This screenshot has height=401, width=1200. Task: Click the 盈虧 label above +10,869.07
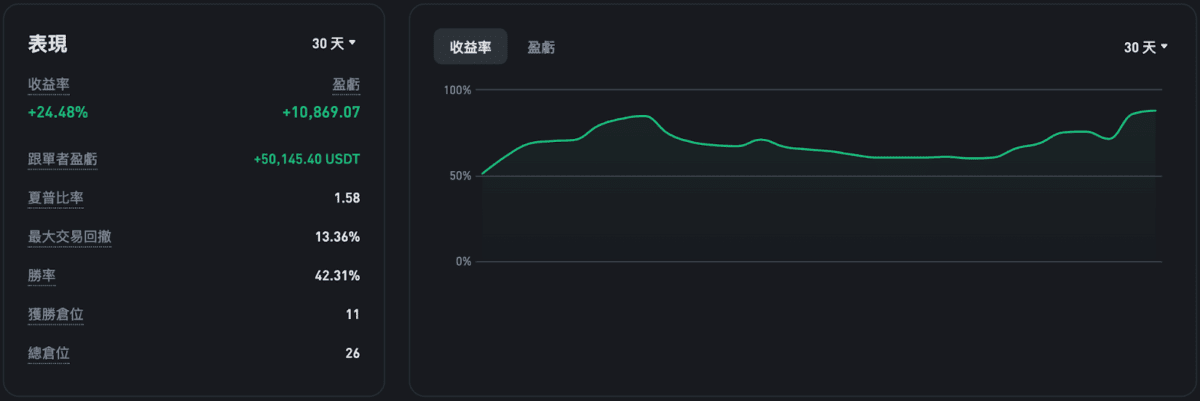(x=346, y=85)
